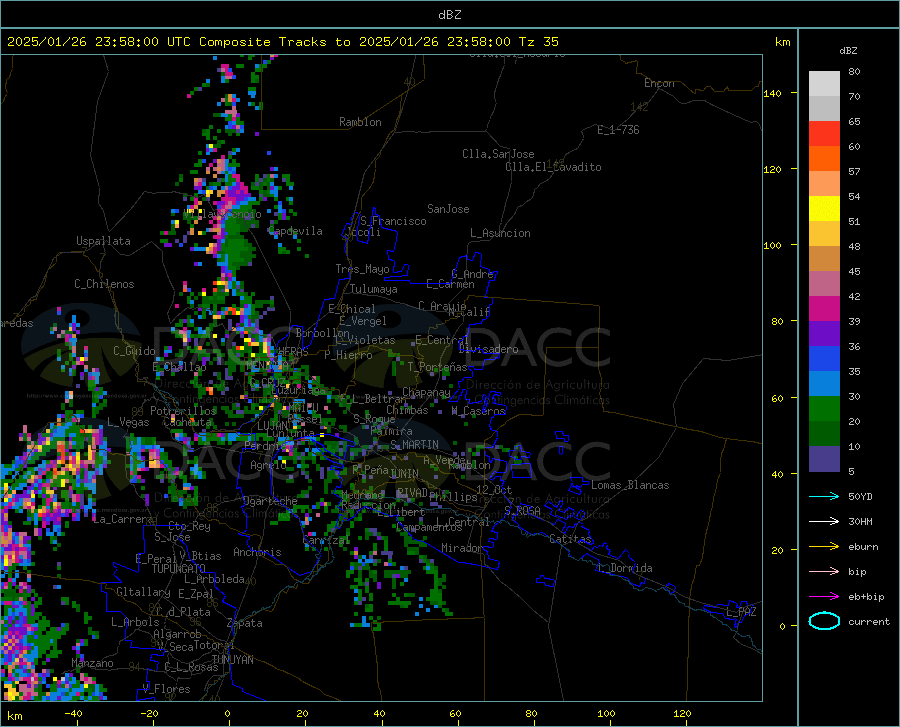Click the SanJose label on the map
900x727 pixels.
tap(448, 209)
